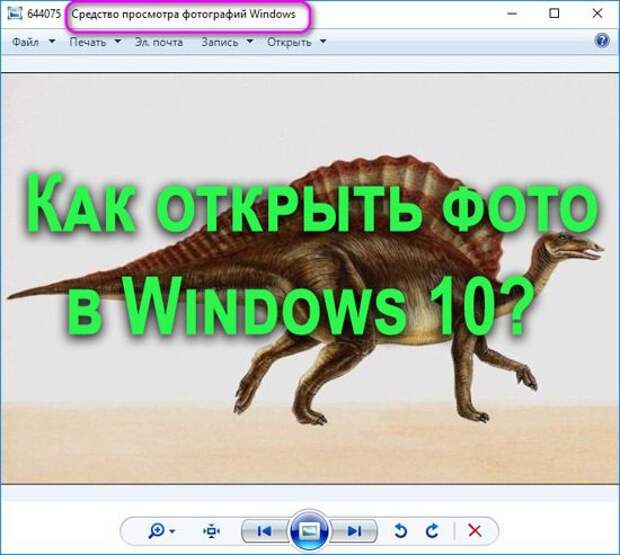Fit the image to actual size icon
Image resolution: width=620 pixels, height=555 pixels.
pyautogui.click(x=212, y=531)
